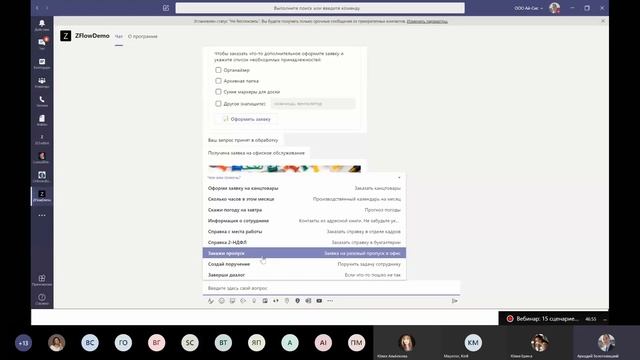Screen dimensions: 640x360
Task: Open Chat in the Teams sidebar
Action: pyautogui.click(x=42, y=44)
